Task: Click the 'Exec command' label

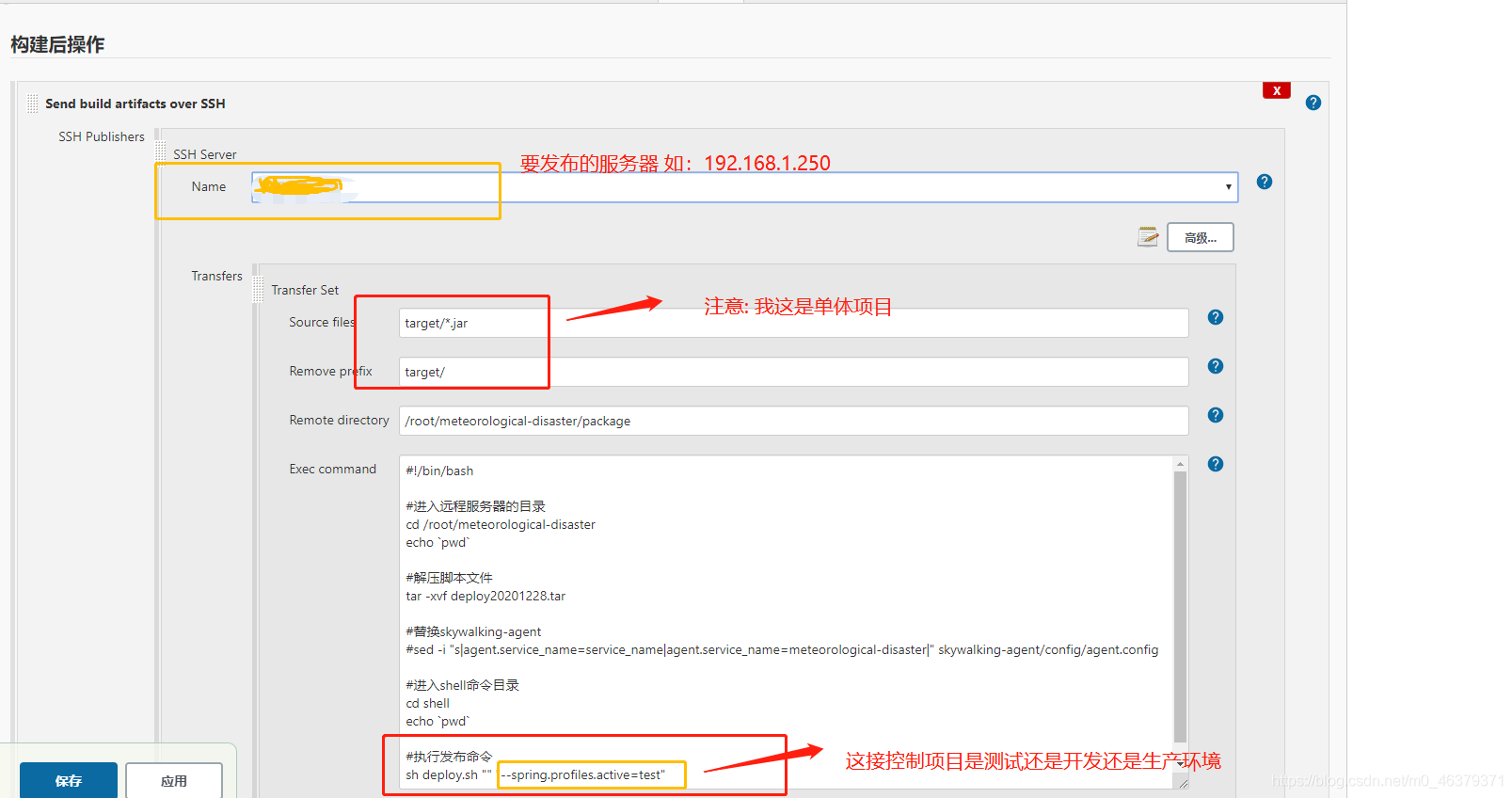Action: pyautogui.click(x=333, y=469)
